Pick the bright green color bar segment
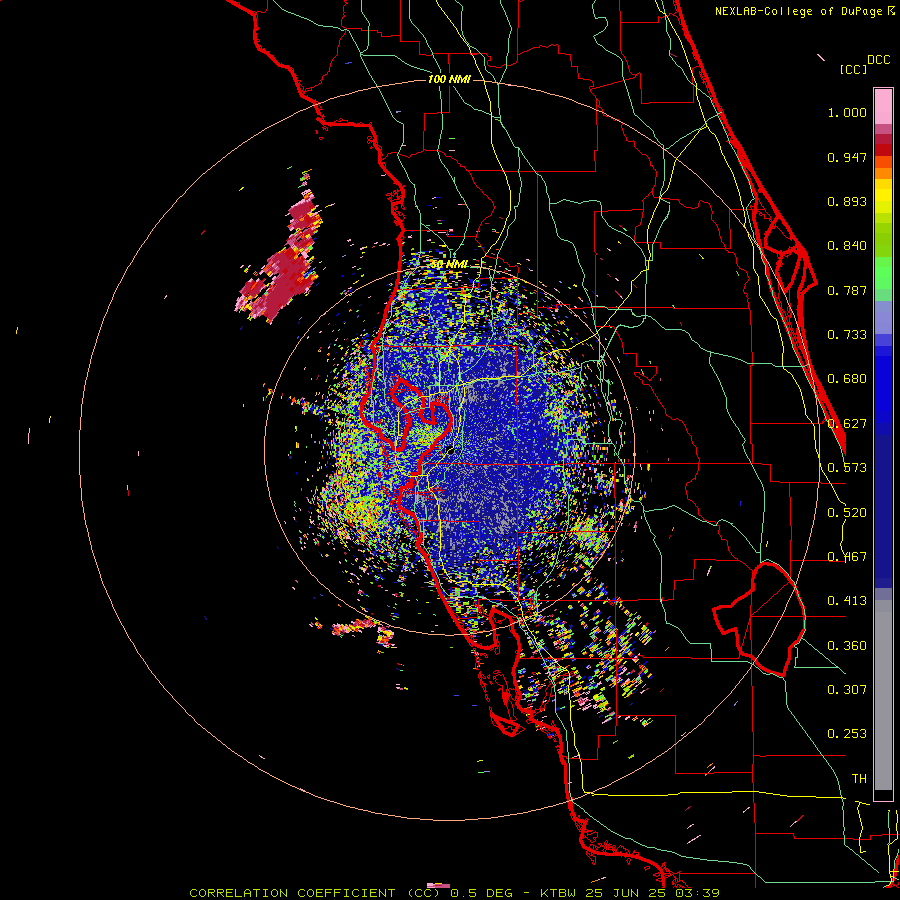900x900 pixels. [x=883, y=273]
